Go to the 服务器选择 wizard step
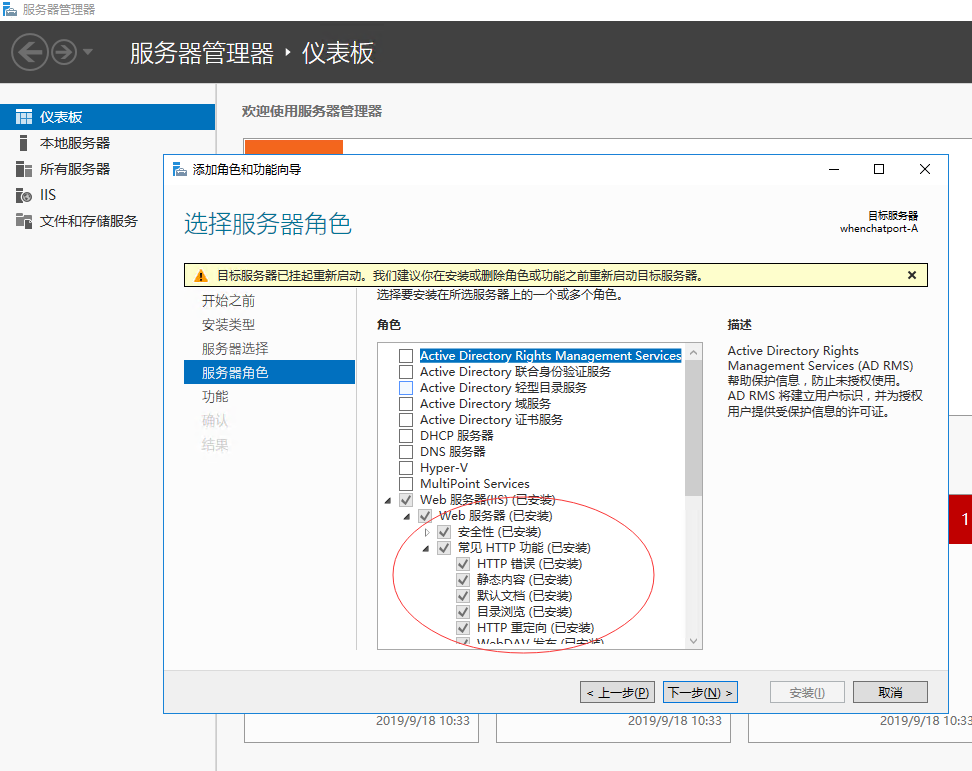Viewport: 972px width, 771px height. click(x=235, y=349)
